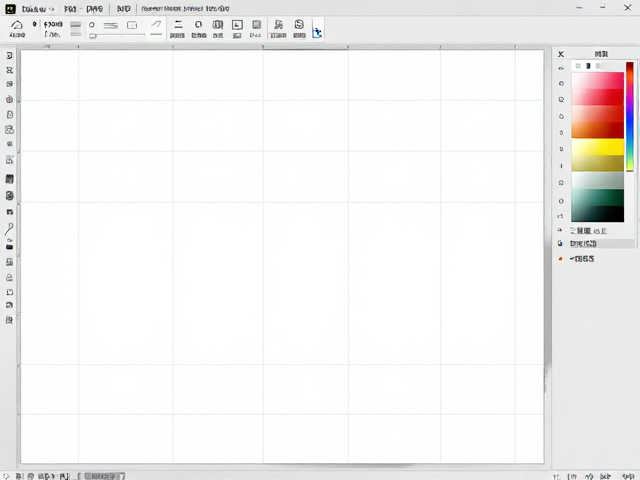The image size is (640, 480).
Task: Select the dark round tool icon in left strip
Action: click(9, 196)
